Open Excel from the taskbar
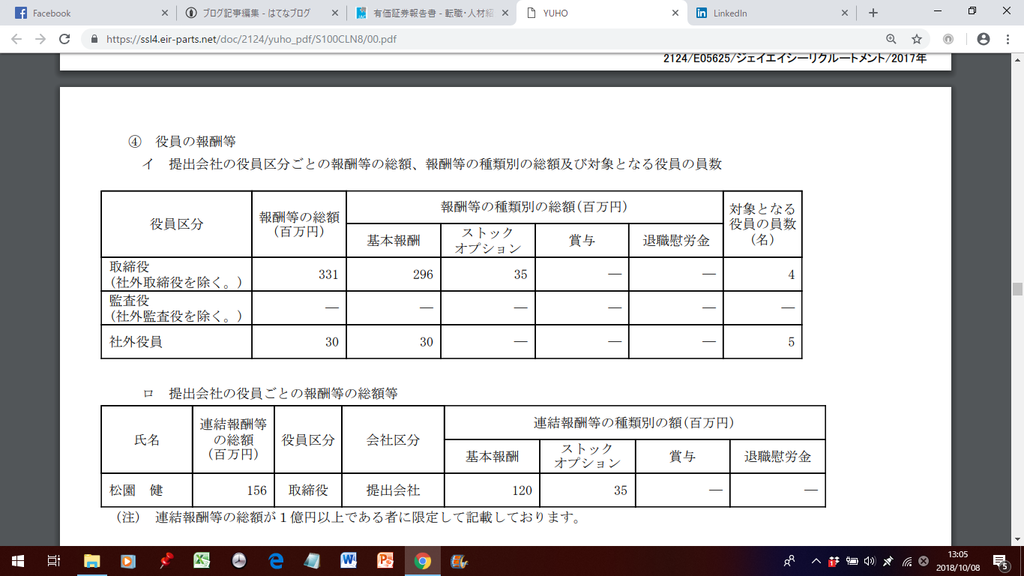Screen dimensions: 1024x576 [x=202, y=561]
